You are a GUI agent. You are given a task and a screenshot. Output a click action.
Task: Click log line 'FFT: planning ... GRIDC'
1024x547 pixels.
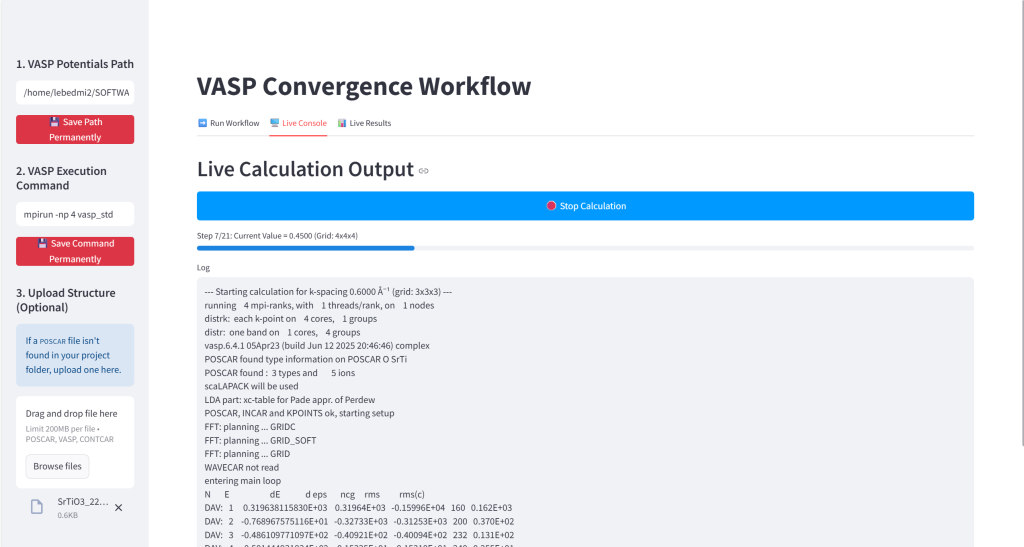(x=250, y=427)
